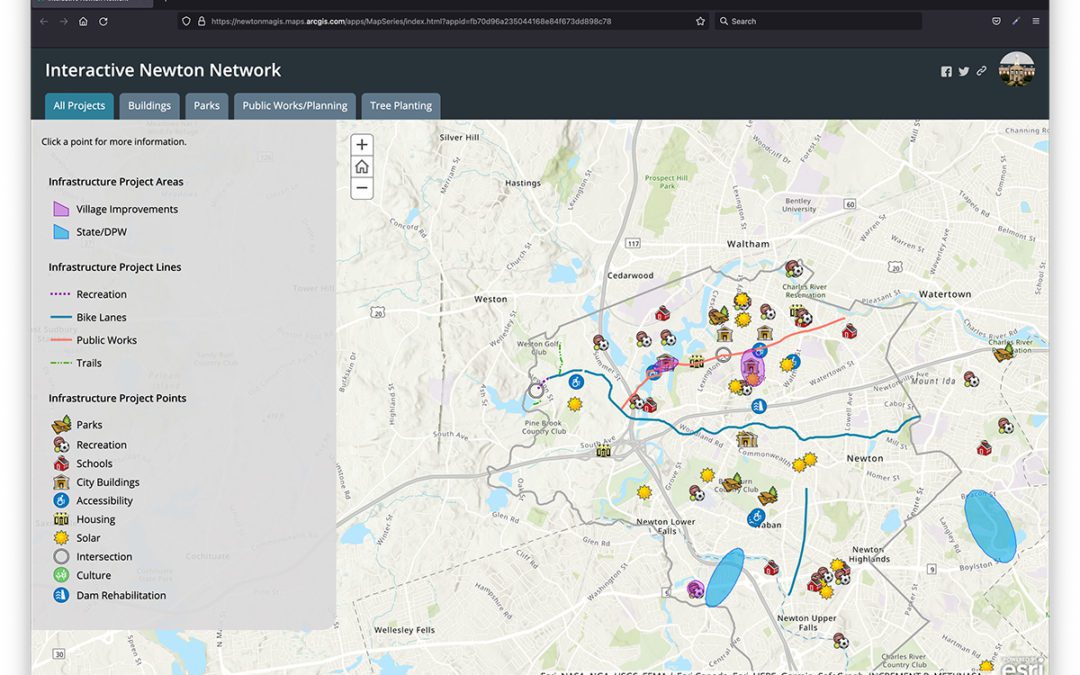1080x675 pixels.
Task: Click the Dam Rehabilitation legend icon
Action: (59, 594)
